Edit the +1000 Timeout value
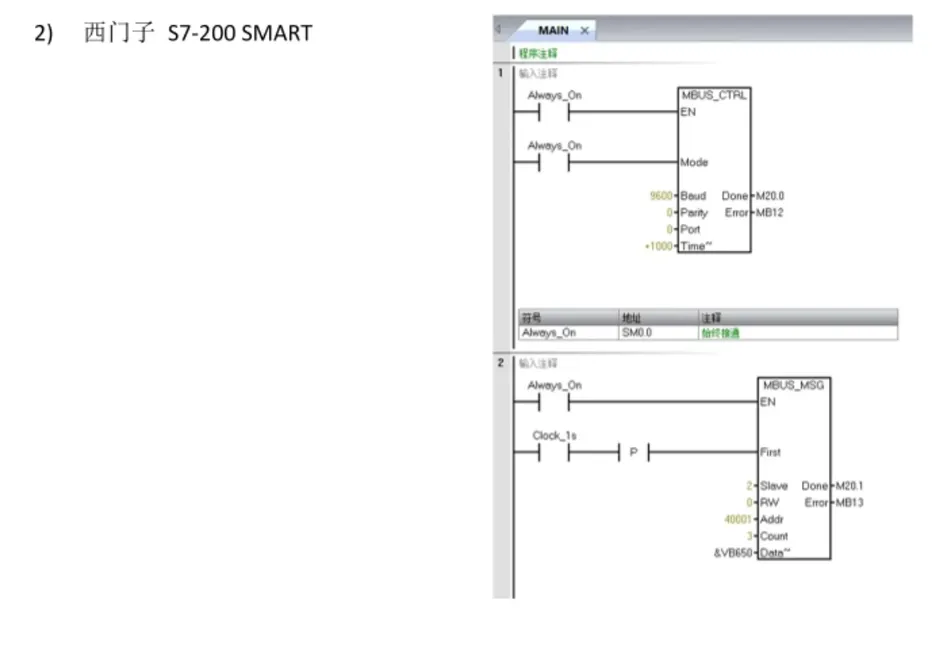Image resolution: width=949 pixels, height=647 pixels. coord(659,246)
